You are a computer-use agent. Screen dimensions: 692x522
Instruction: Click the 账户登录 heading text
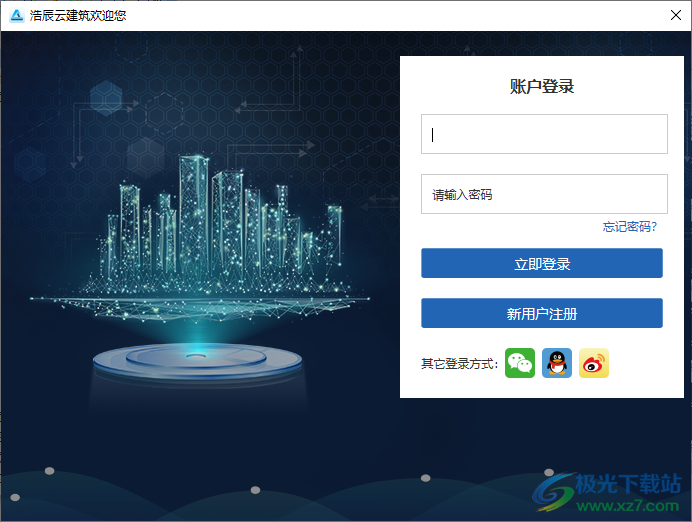click(542, 86)
